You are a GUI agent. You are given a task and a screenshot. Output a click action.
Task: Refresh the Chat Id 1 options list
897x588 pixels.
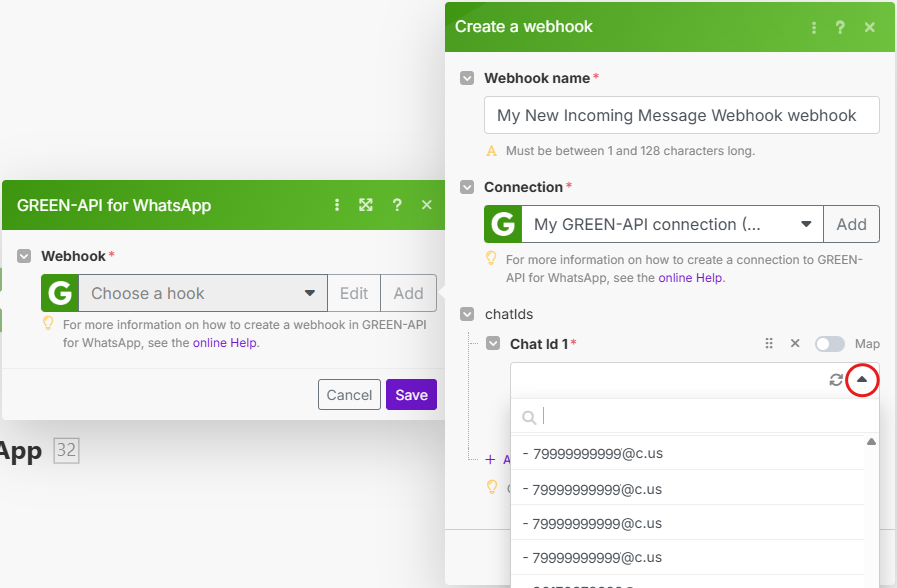[836, 380]
